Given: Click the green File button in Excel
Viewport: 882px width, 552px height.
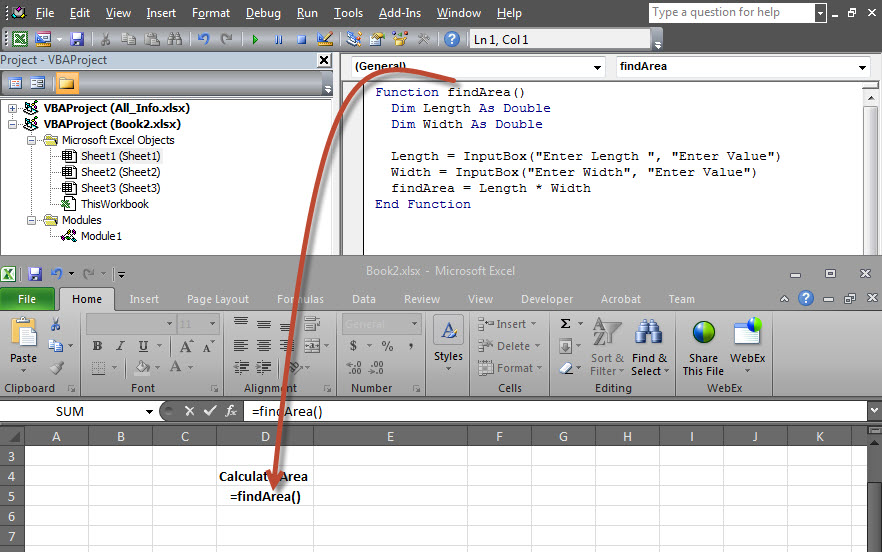Looking at the screenshot, I should point(27,299).
